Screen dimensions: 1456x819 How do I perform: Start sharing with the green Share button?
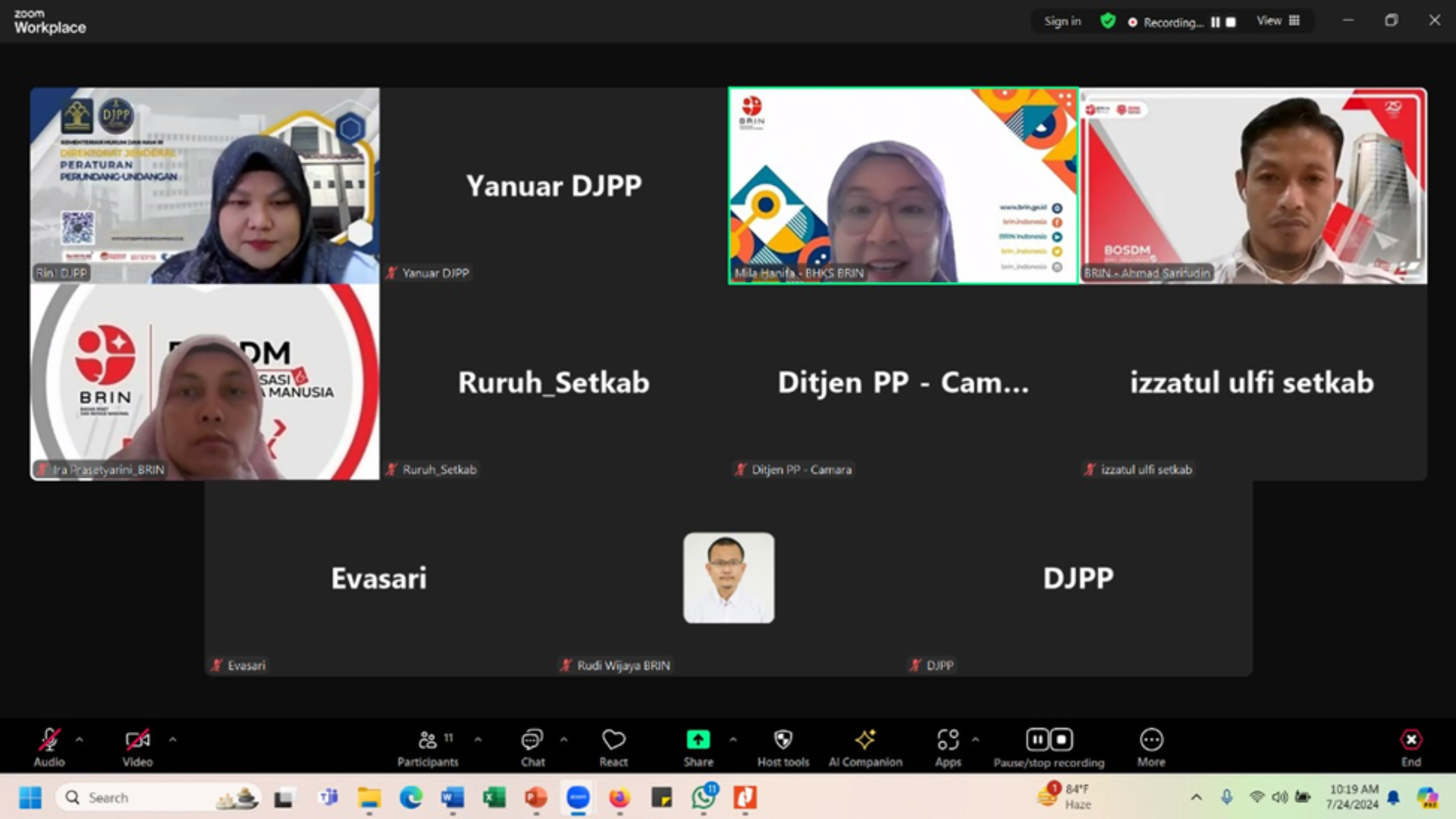coord(698,747)
